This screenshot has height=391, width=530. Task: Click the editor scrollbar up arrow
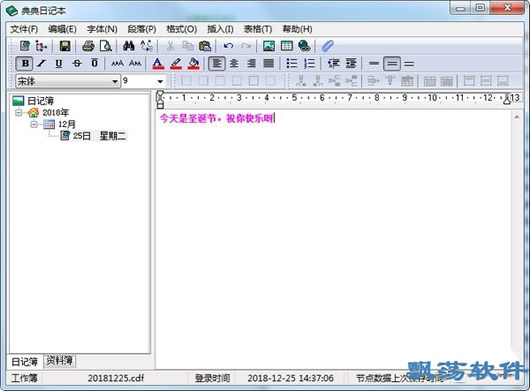(x=517, y=117)
